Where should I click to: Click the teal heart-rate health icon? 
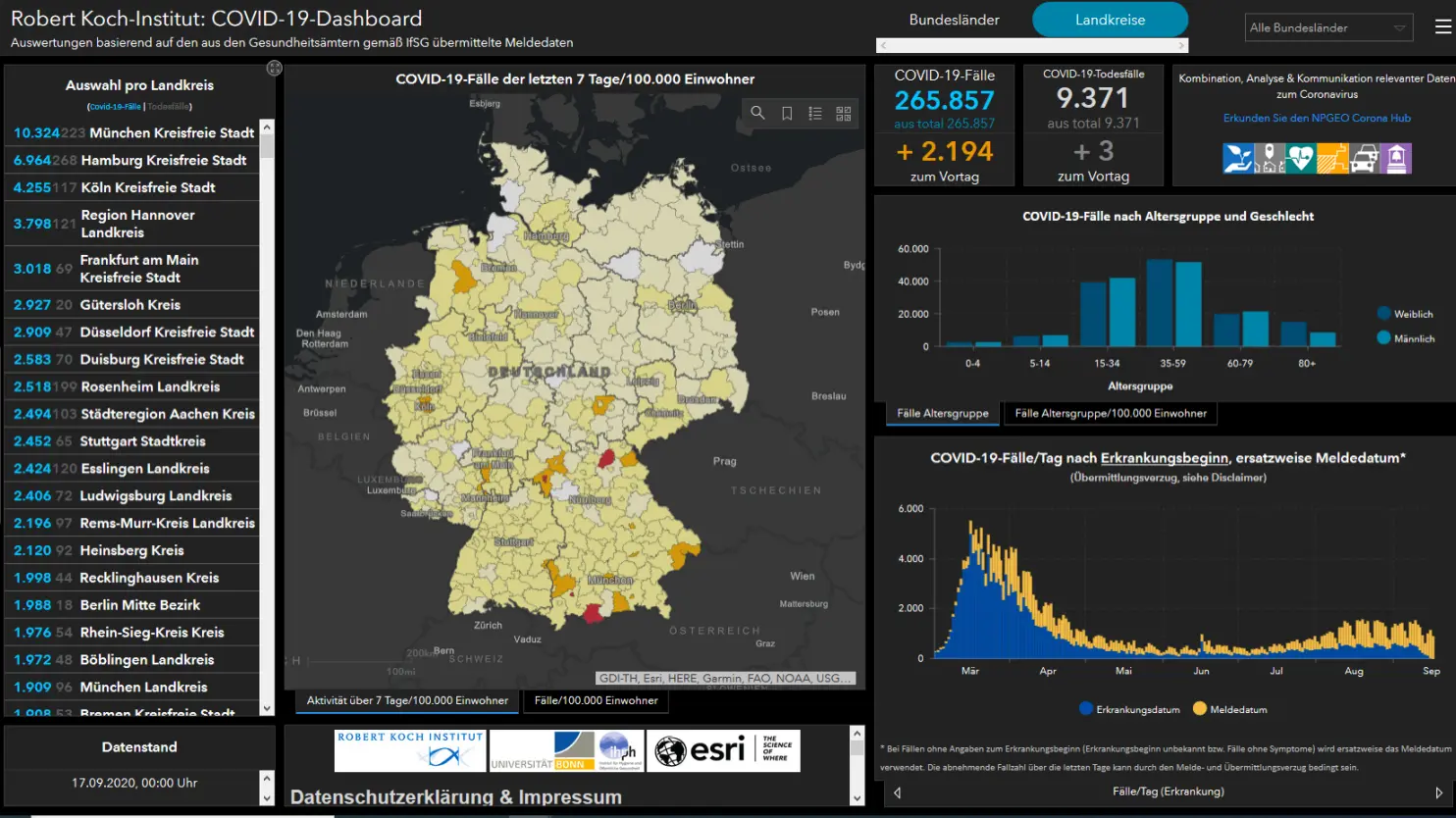tap(1301, 158)
